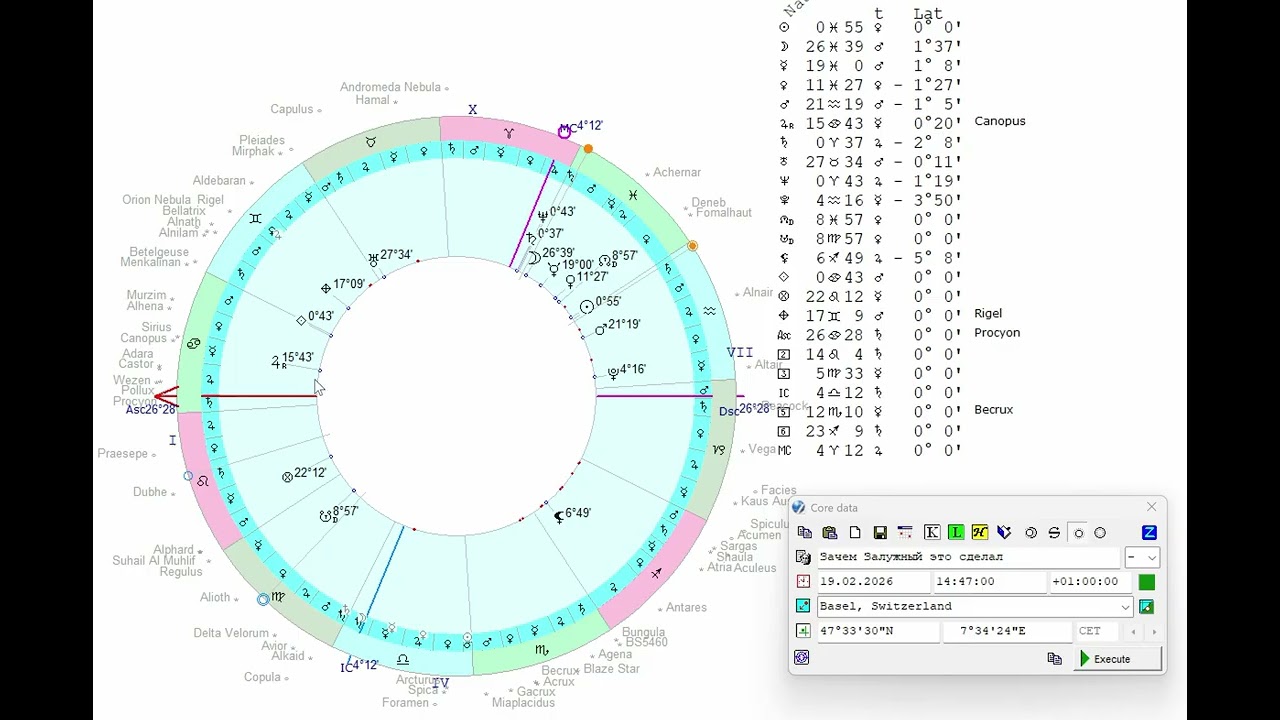Click the blue book icon
The height and width of the screenshot is (720, 1280).
point(1004,533)
